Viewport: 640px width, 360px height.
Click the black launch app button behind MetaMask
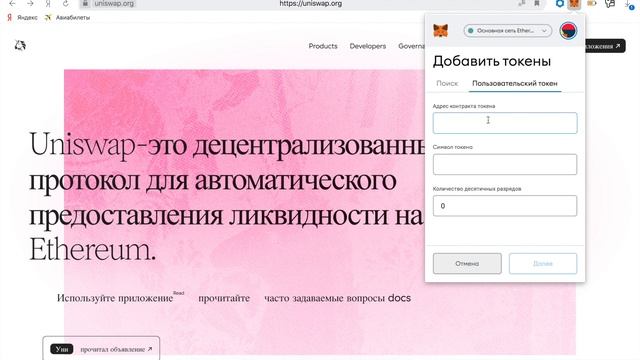click(605, 46)
